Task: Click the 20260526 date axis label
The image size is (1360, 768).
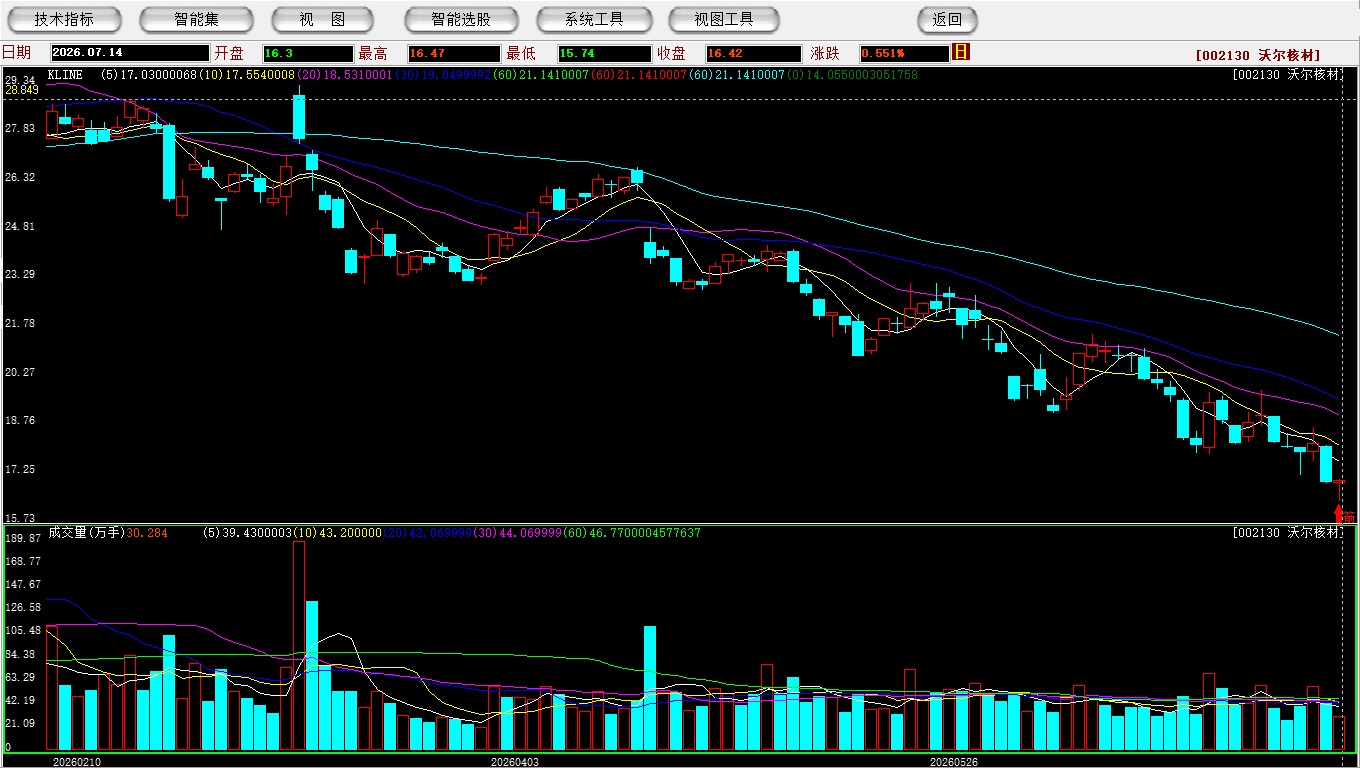Action: pyautogui.click(x=954, y=762)
